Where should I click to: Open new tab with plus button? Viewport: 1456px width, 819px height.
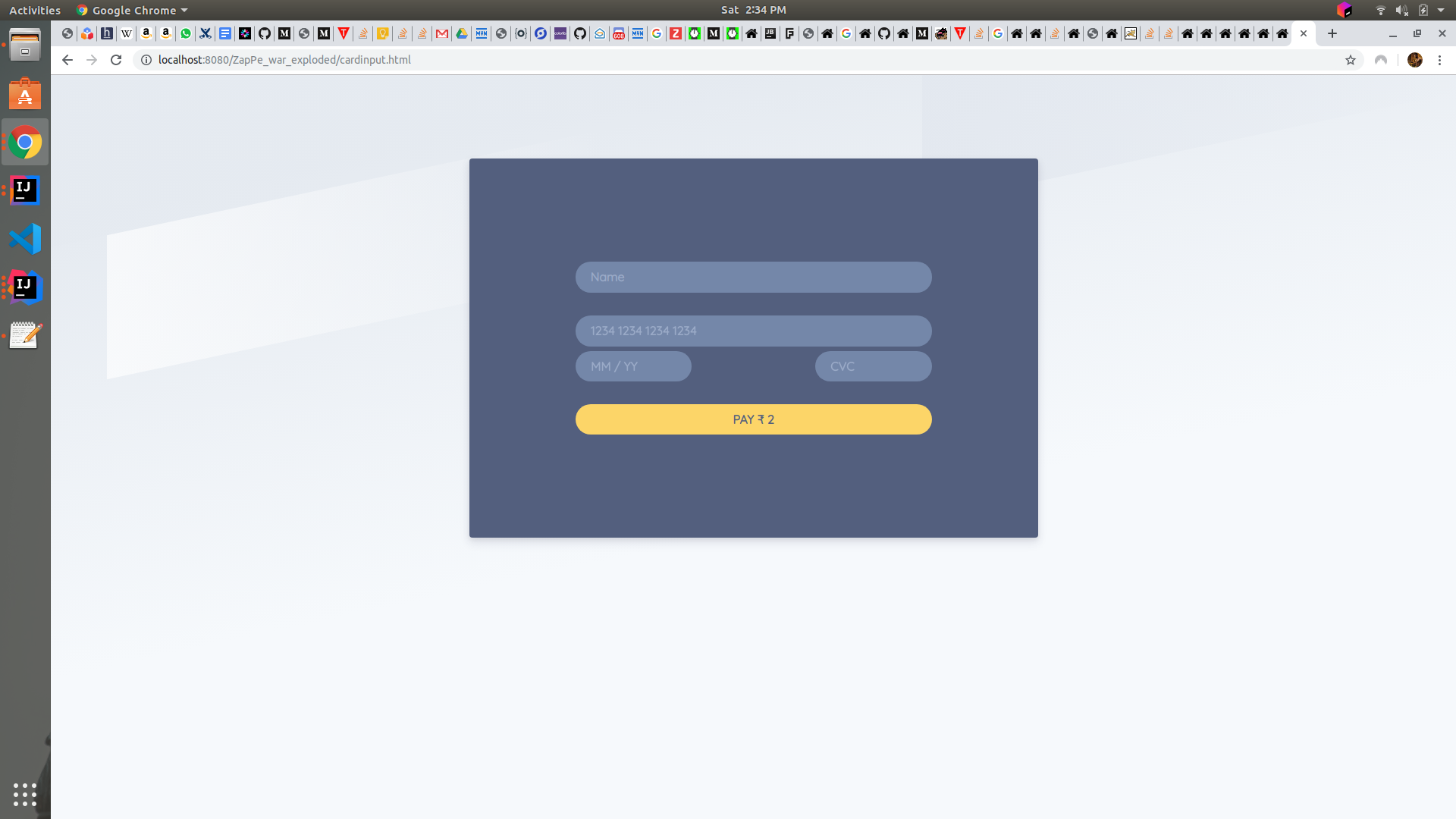pyautogui.click(x=1332, y=33)
